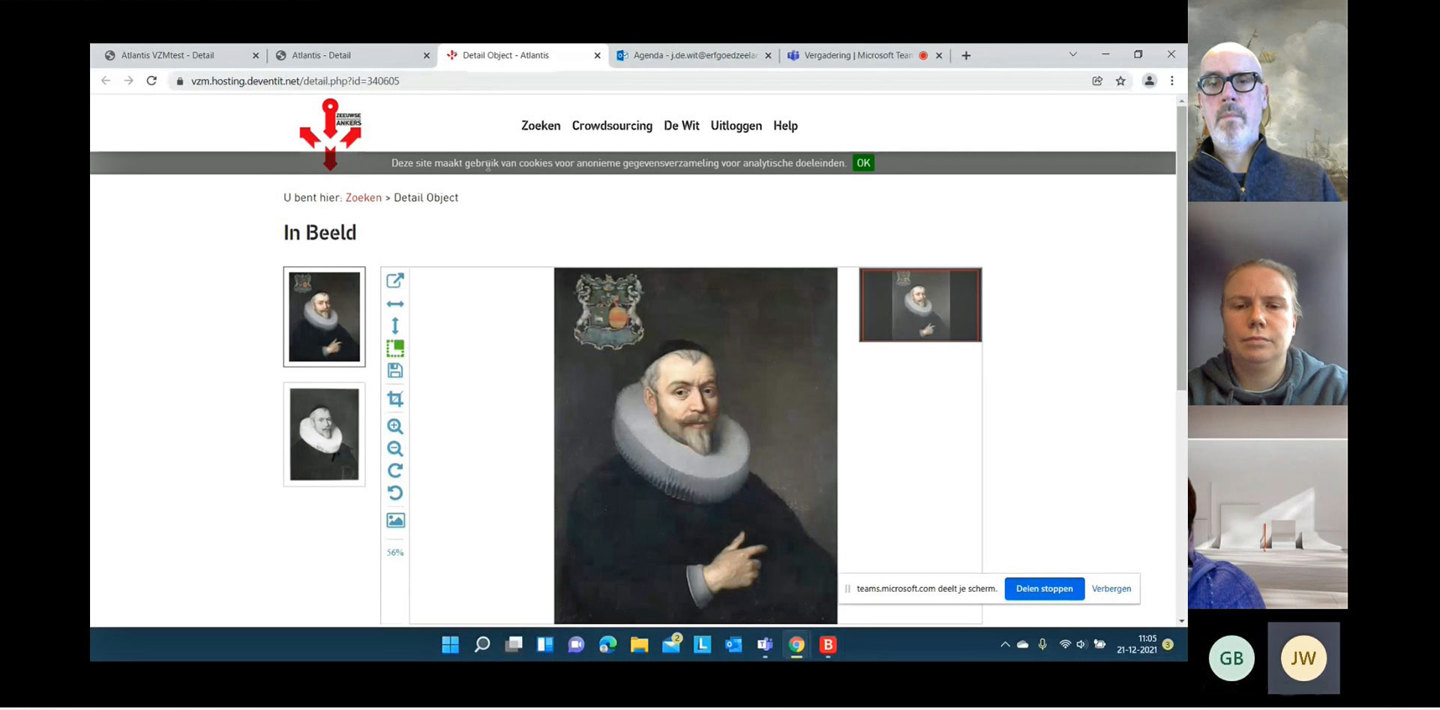Screen dimensions: 1440x710
Task: Open Outlook from taskbar
Action: (x=733, y=645)
